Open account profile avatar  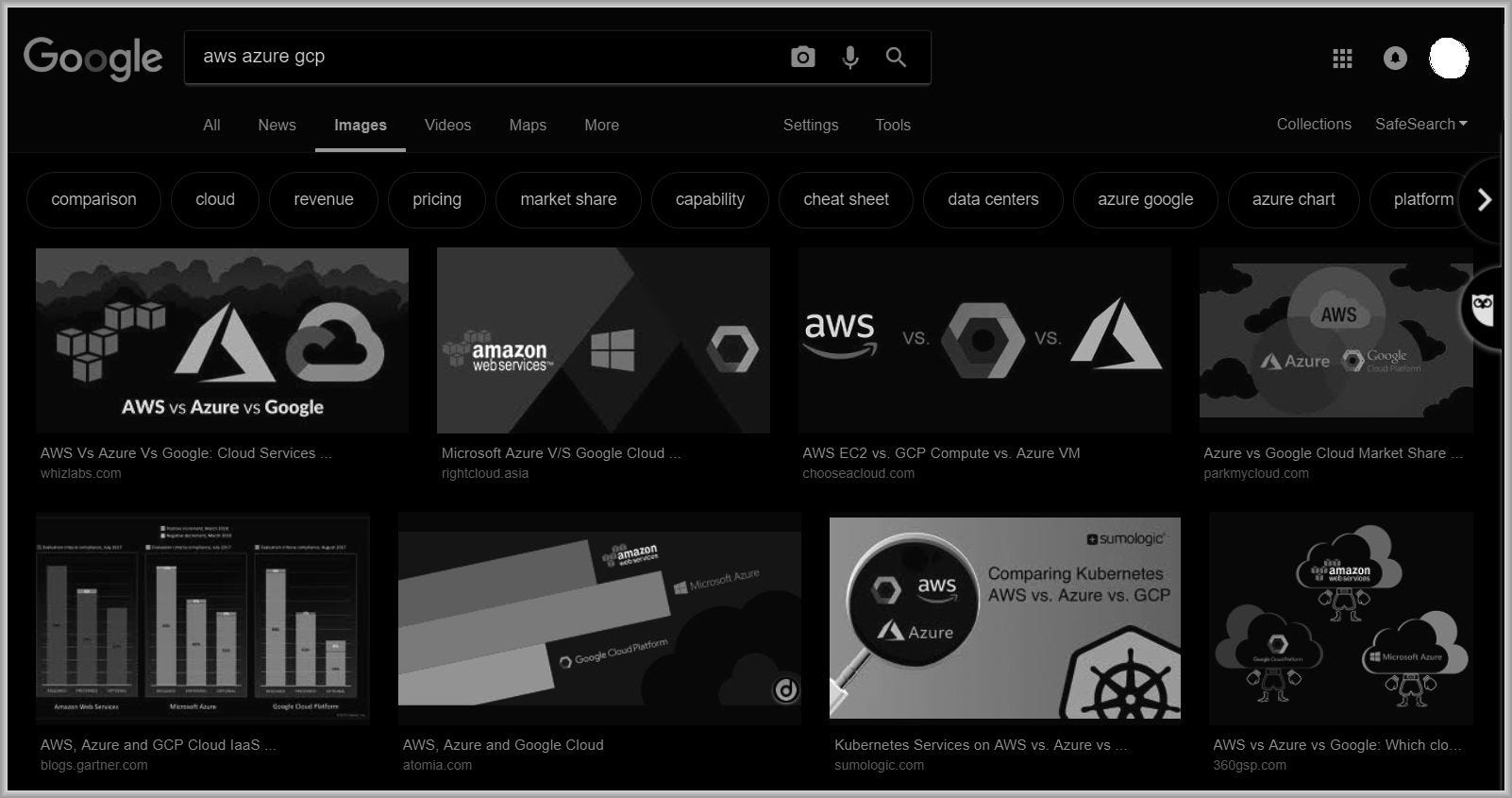click(x=1449, y=59)
